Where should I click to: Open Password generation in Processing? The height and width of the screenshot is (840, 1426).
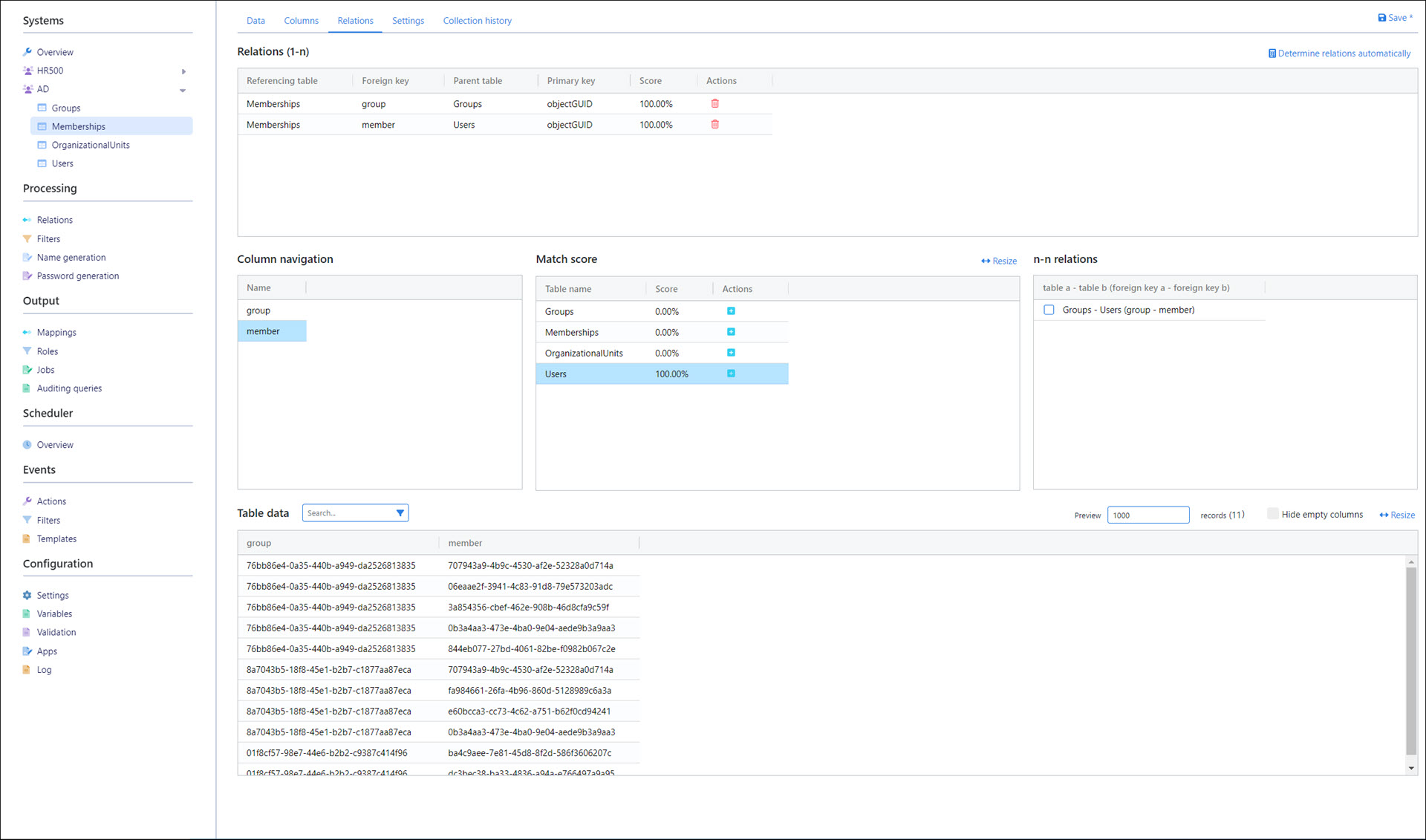[x=77, y=276]
